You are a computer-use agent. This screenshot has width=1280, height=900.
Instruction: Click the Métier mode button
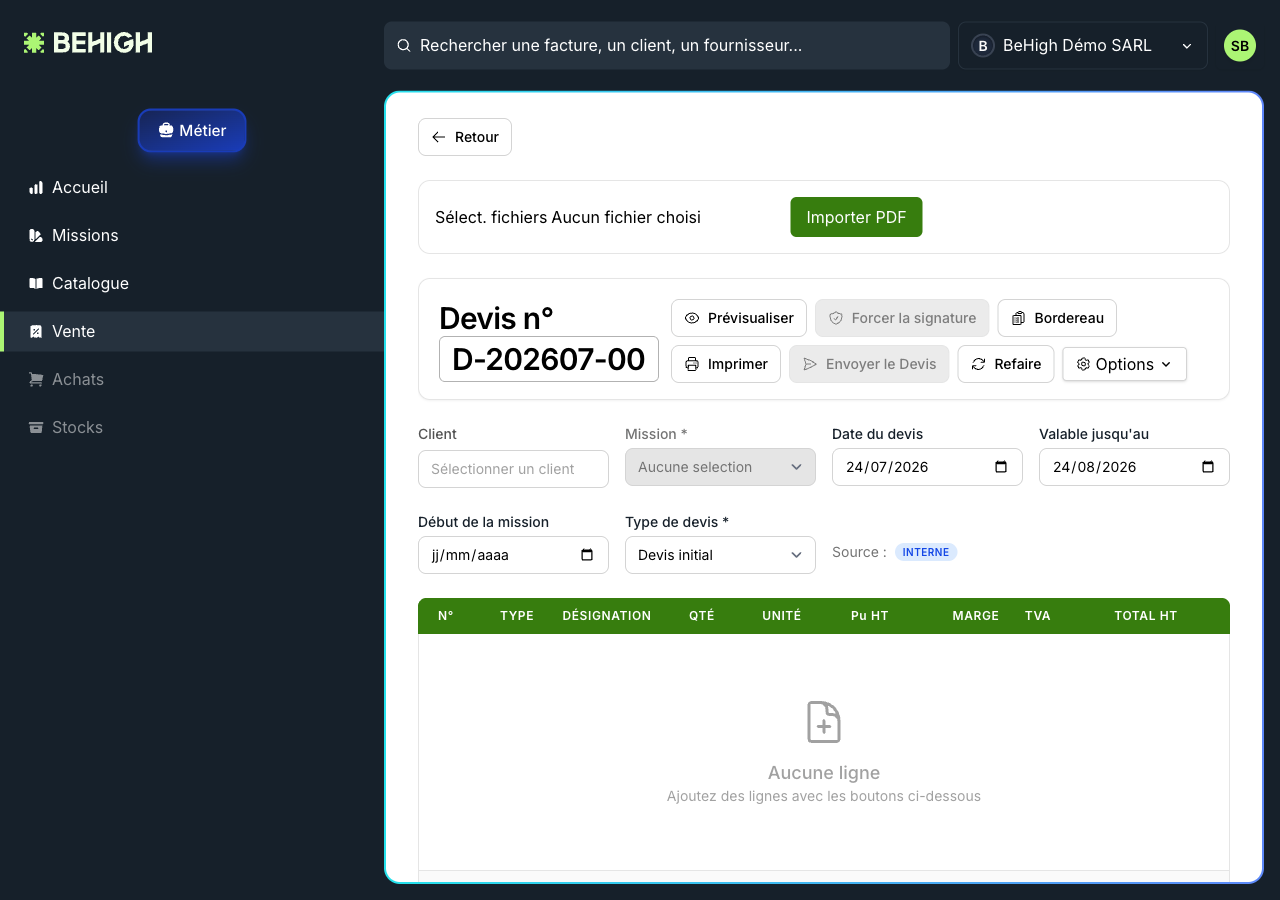(192, 130)
